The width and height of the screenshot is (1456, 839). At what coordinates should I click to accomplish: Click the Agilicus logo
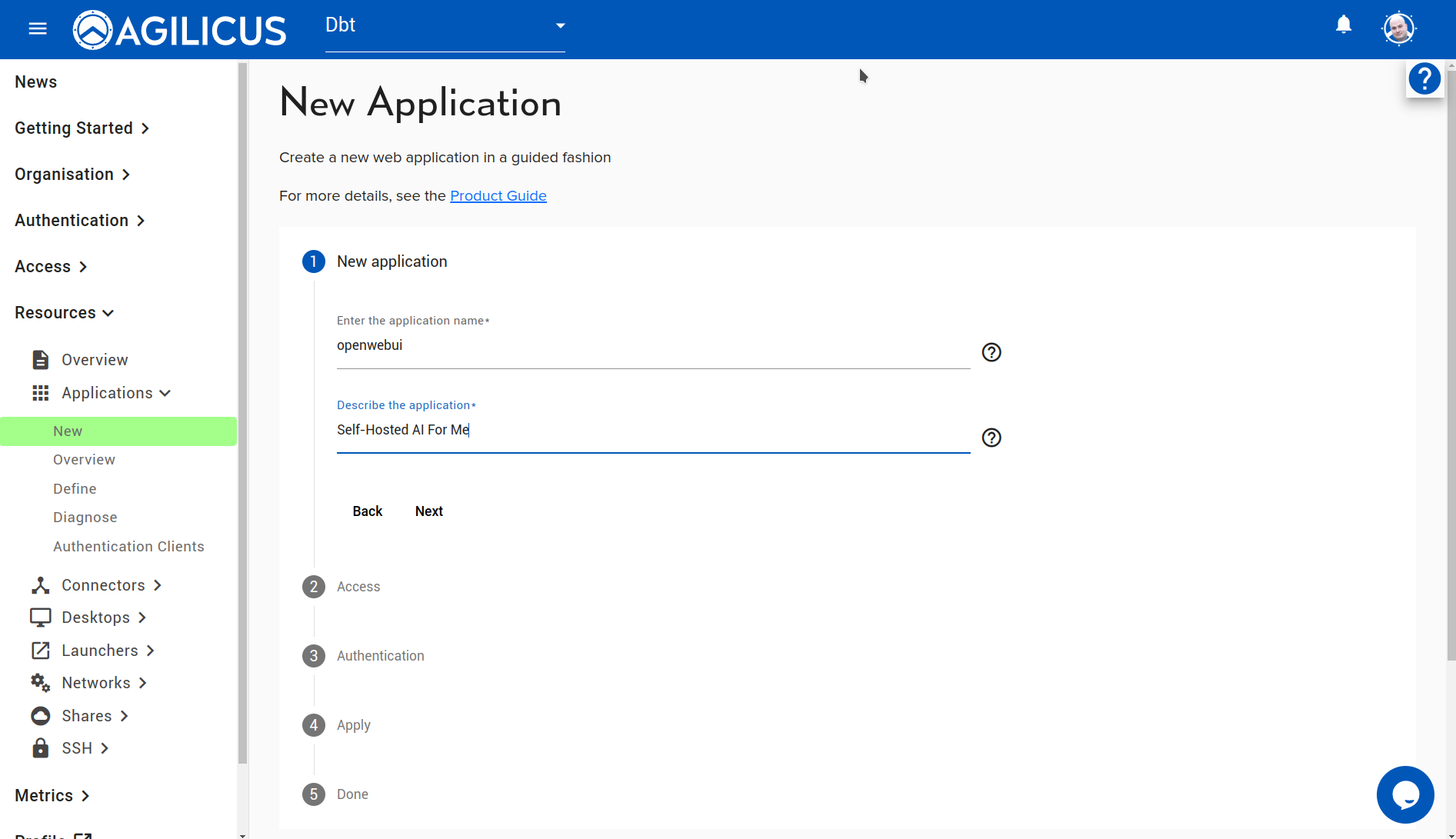pyautogui.click(x=179, y=30)
